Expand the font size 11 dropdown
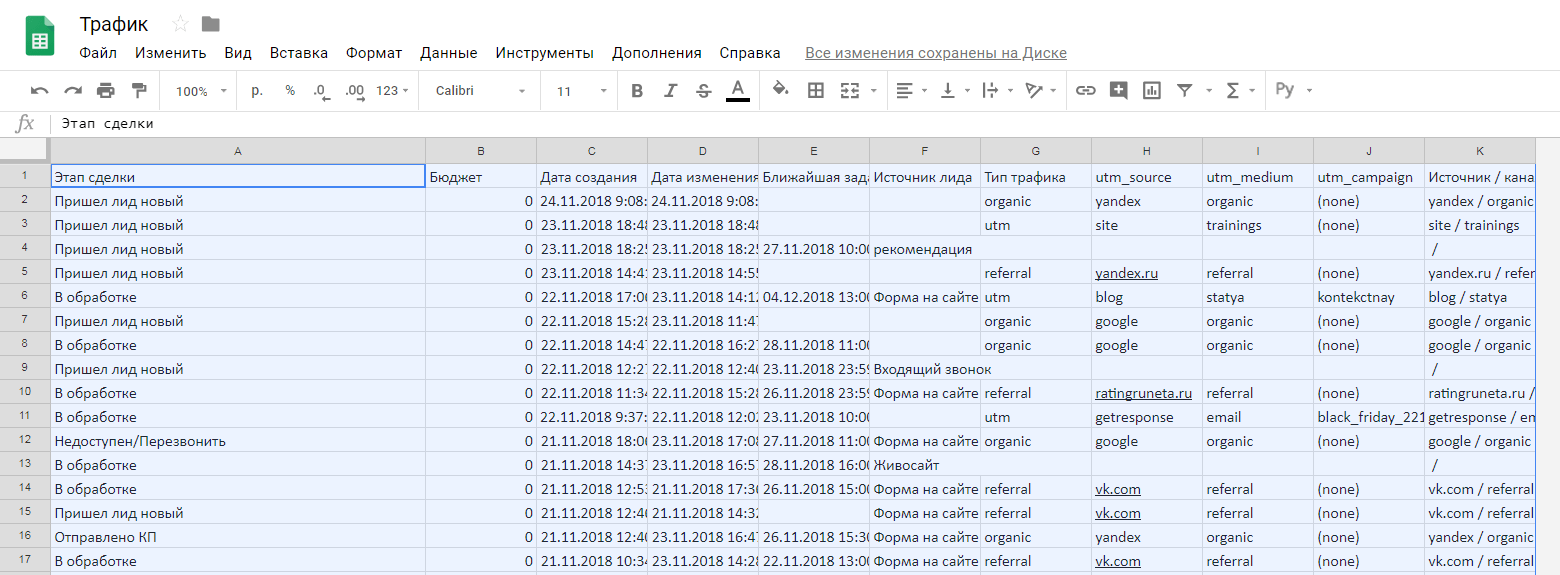The height and width of the screenshot is (575, 1560). click(582, 91)
